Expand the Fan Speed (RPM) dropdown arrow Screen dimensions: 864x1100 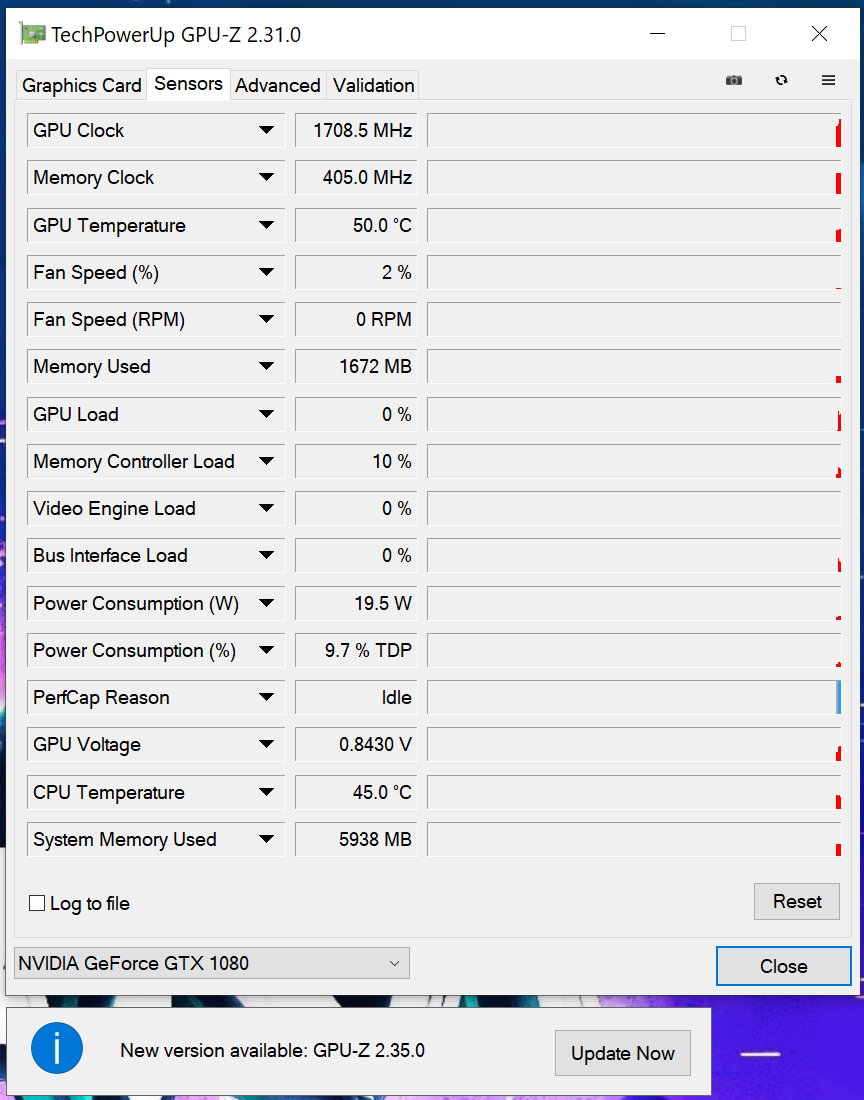(x=266, y=320)
